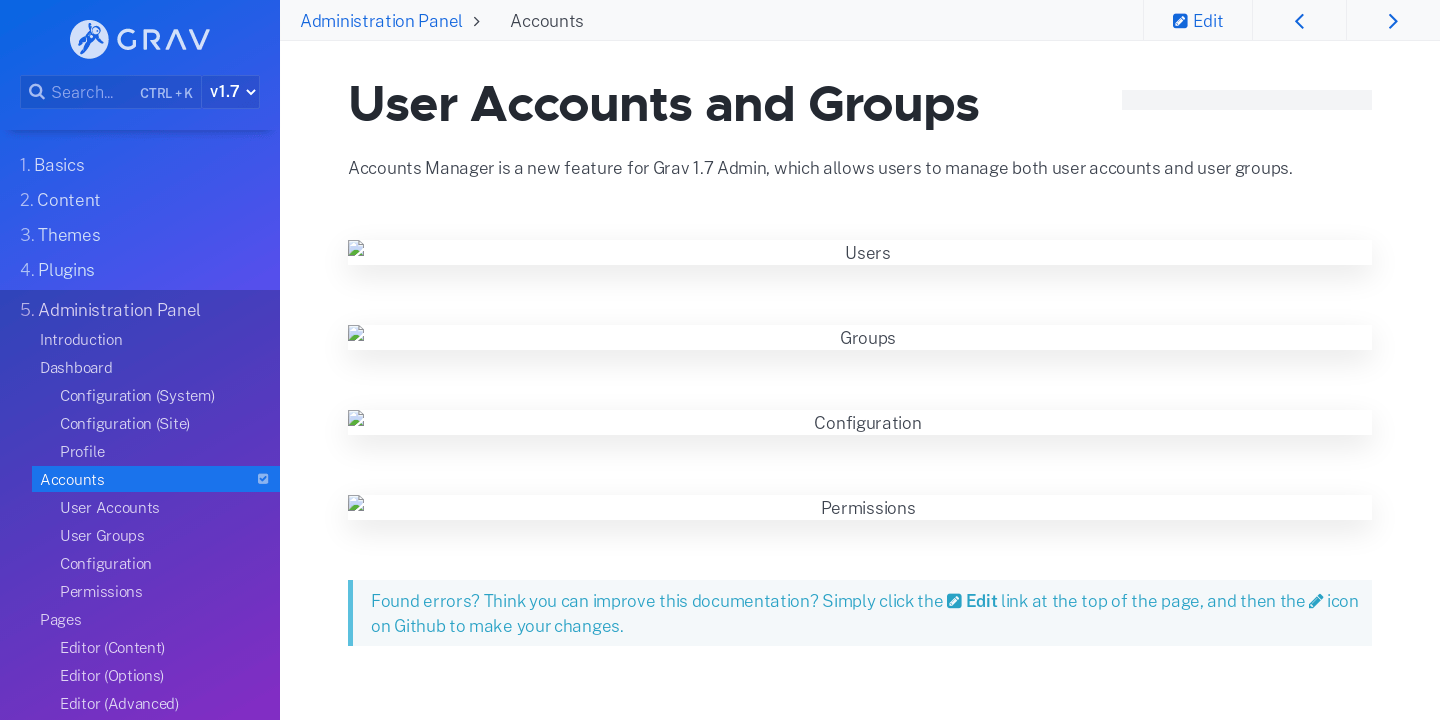The height and width of the screenshot is (720, 1440).
Task: Click the checkmark badge beside Accounts in sidebar
Action: coord(263,479)
